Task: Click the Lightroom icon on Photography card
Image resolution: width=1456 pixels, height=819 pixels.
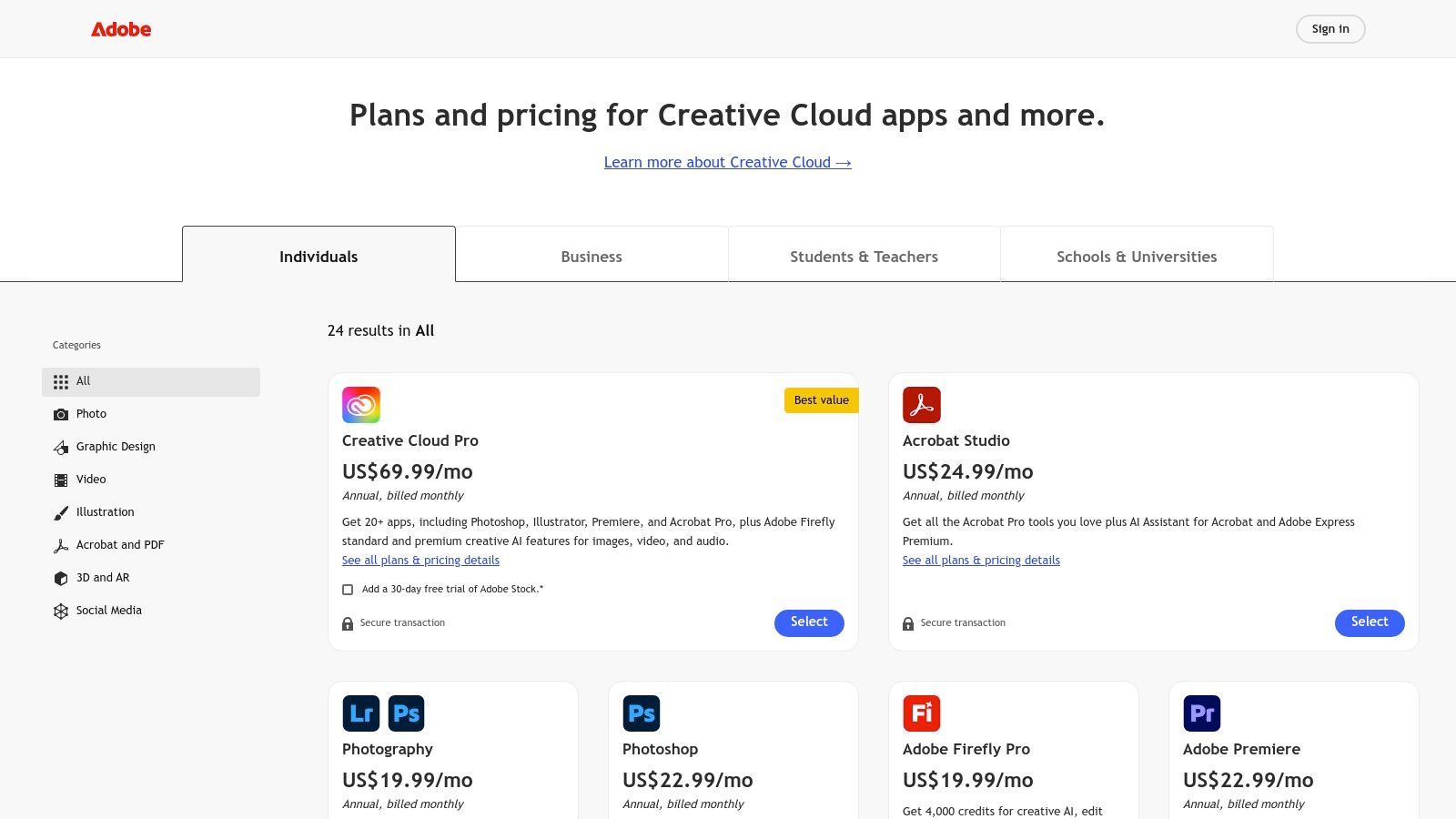Action: (360, 713)
